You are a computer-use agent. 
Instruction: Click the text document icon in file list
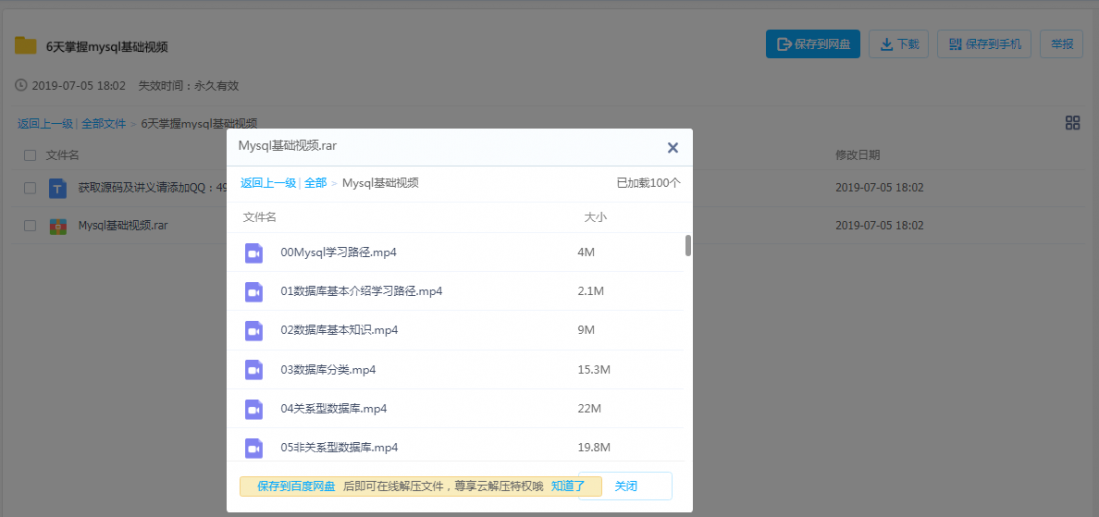point(58,188)
